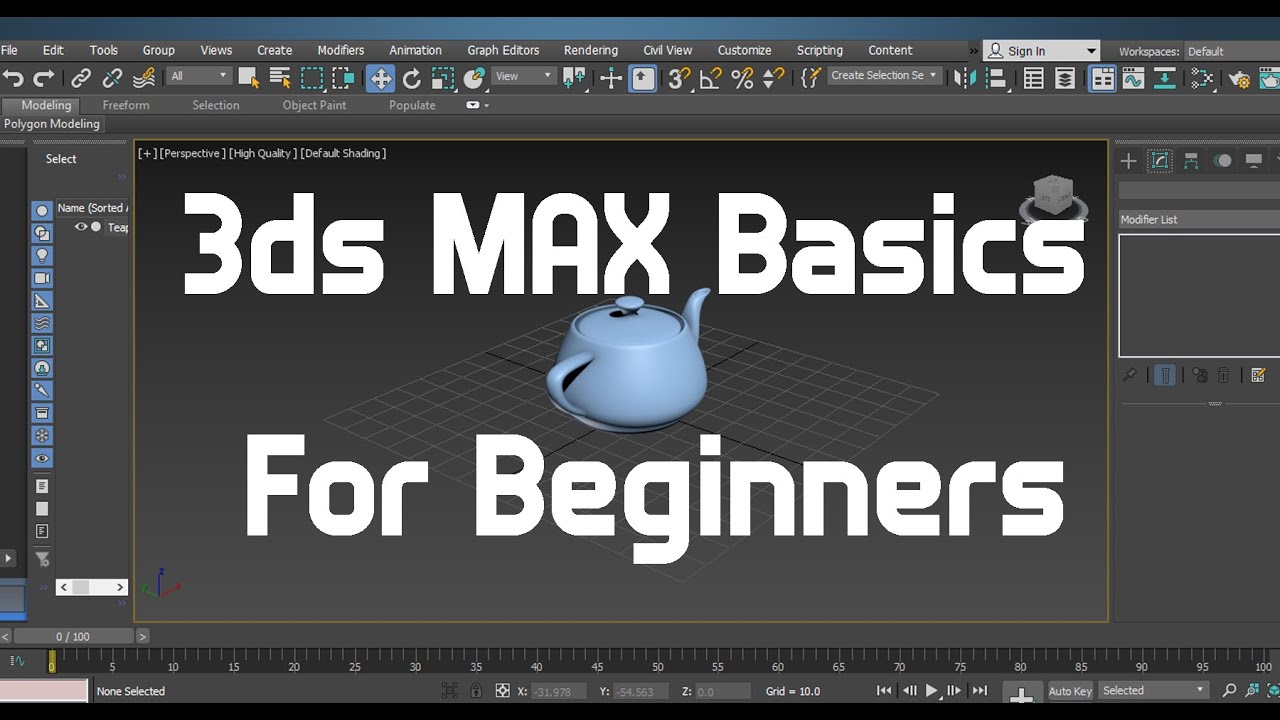The width and height of the screenshot is (1280, 720).
Task: Open Create Selection Set dropdown
Action: pyautogui.click(x=884, y=76)
